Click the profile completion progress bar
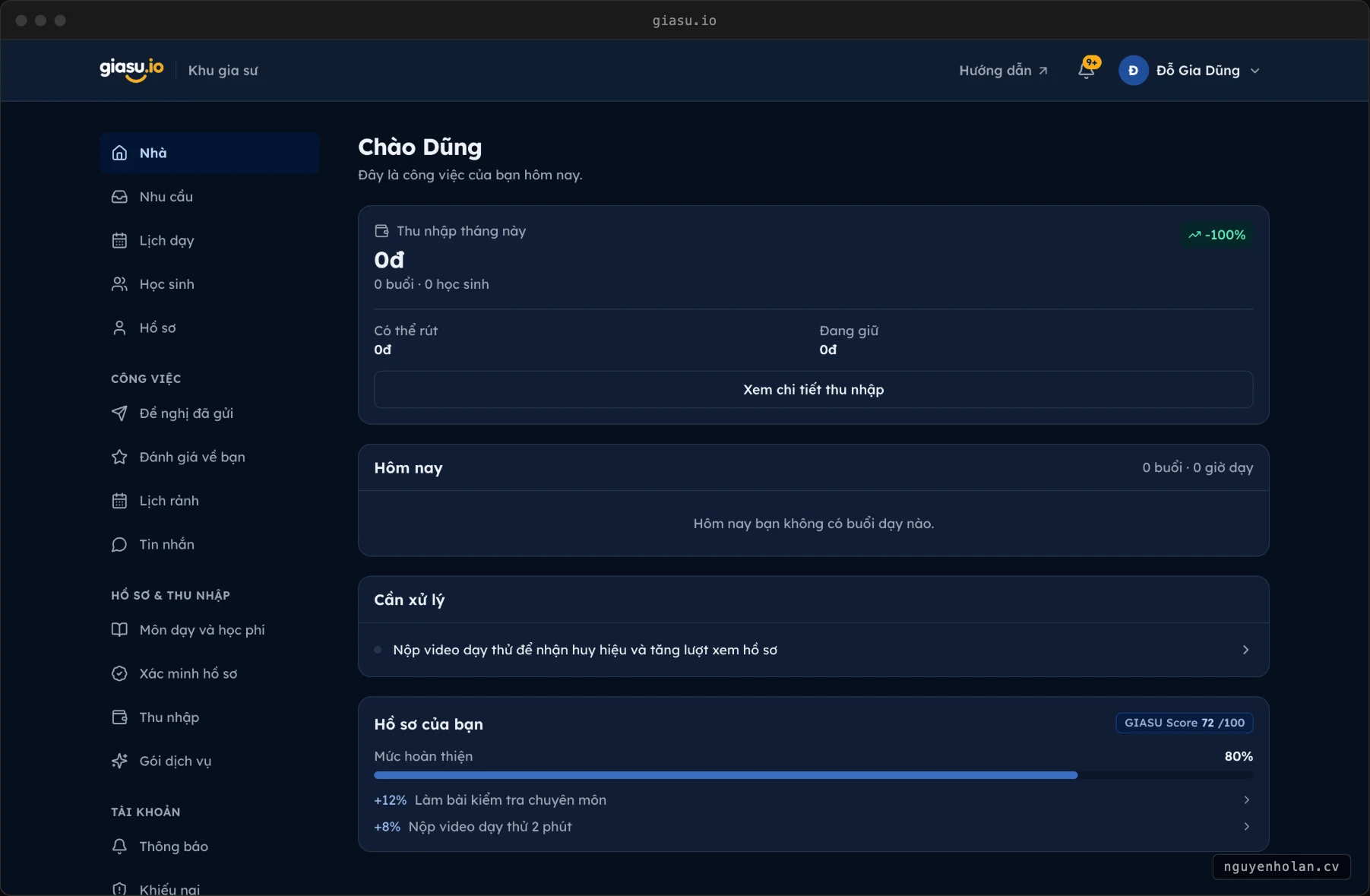The height and width of the screenshot is (896, 1370). point(813,775)
